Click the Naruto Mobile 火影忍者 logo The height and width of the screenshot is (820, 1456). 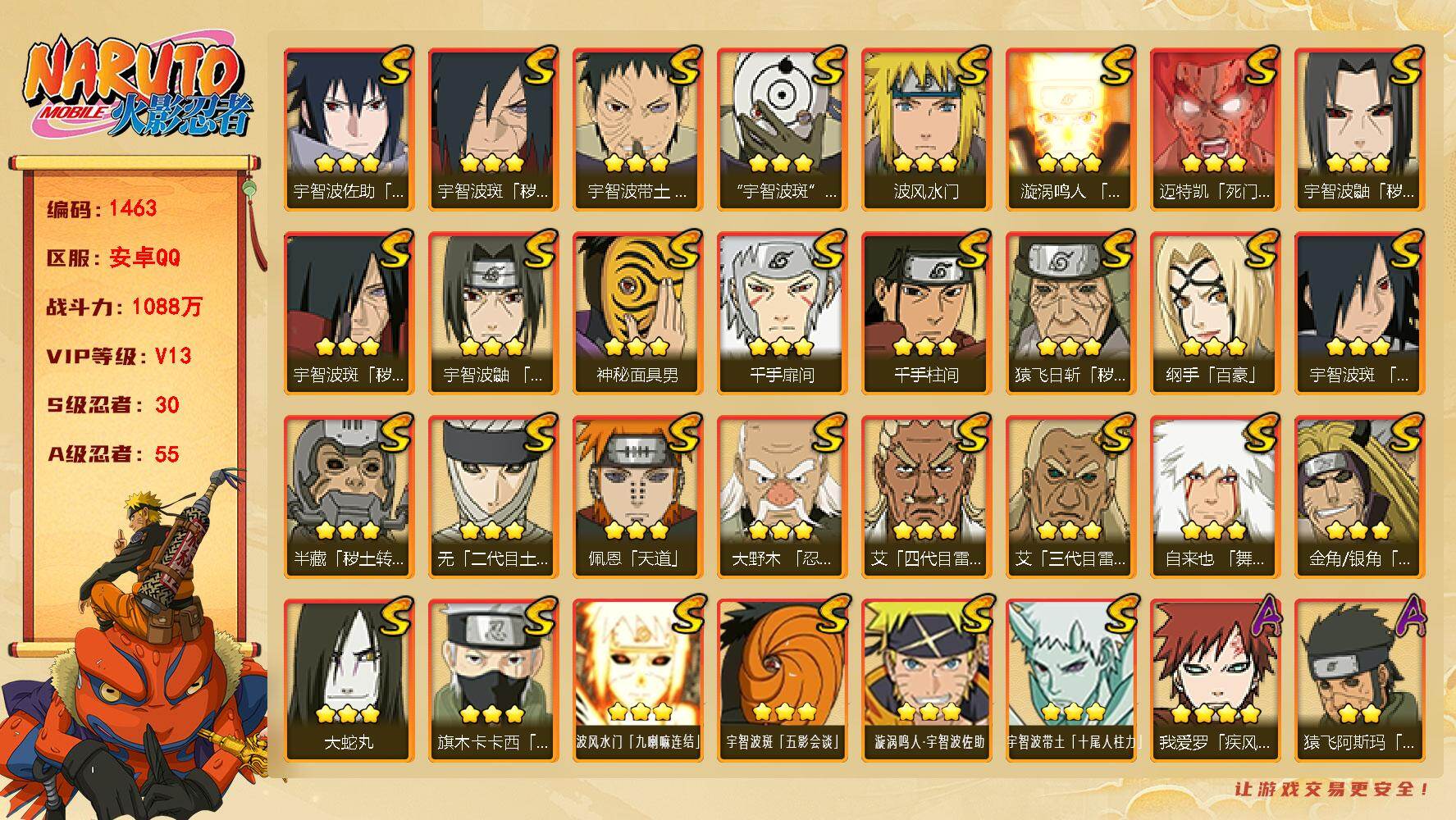point(137,88)
